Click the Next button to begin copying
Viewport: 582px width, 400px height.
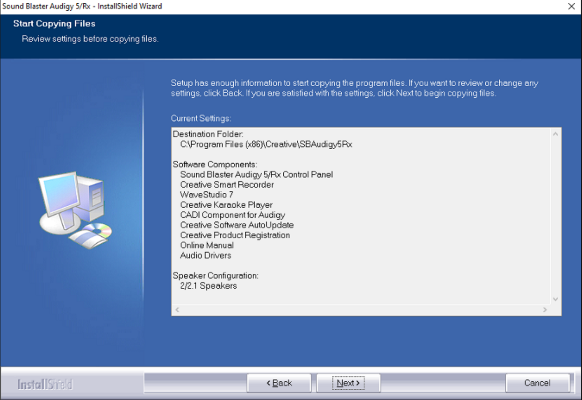pos(348,383)
